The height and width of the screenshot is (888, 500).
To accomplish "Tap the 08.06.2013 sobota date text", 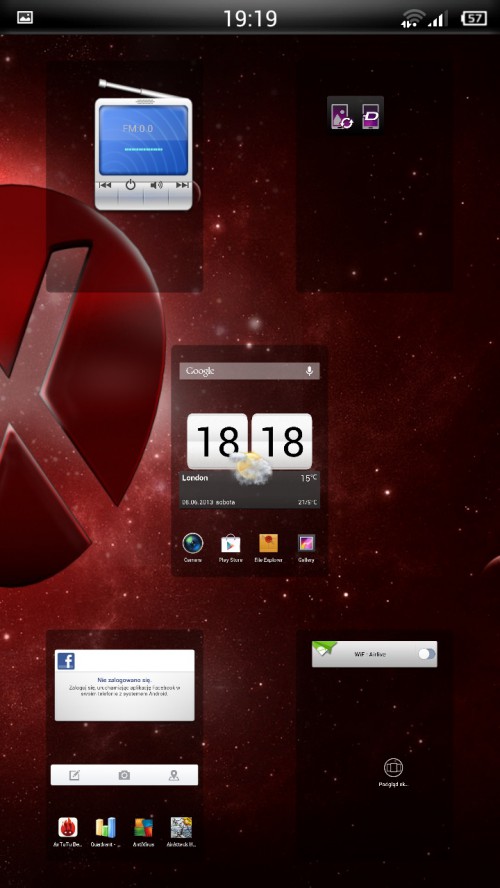I will pyautogui.click(x=208, y=502).
